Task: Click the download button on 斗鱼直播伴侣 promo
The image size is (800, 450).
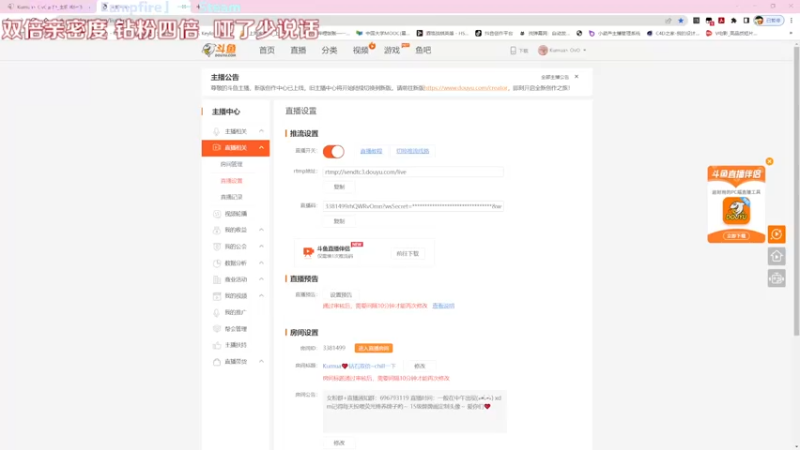Action: click(x=736, y=236)
